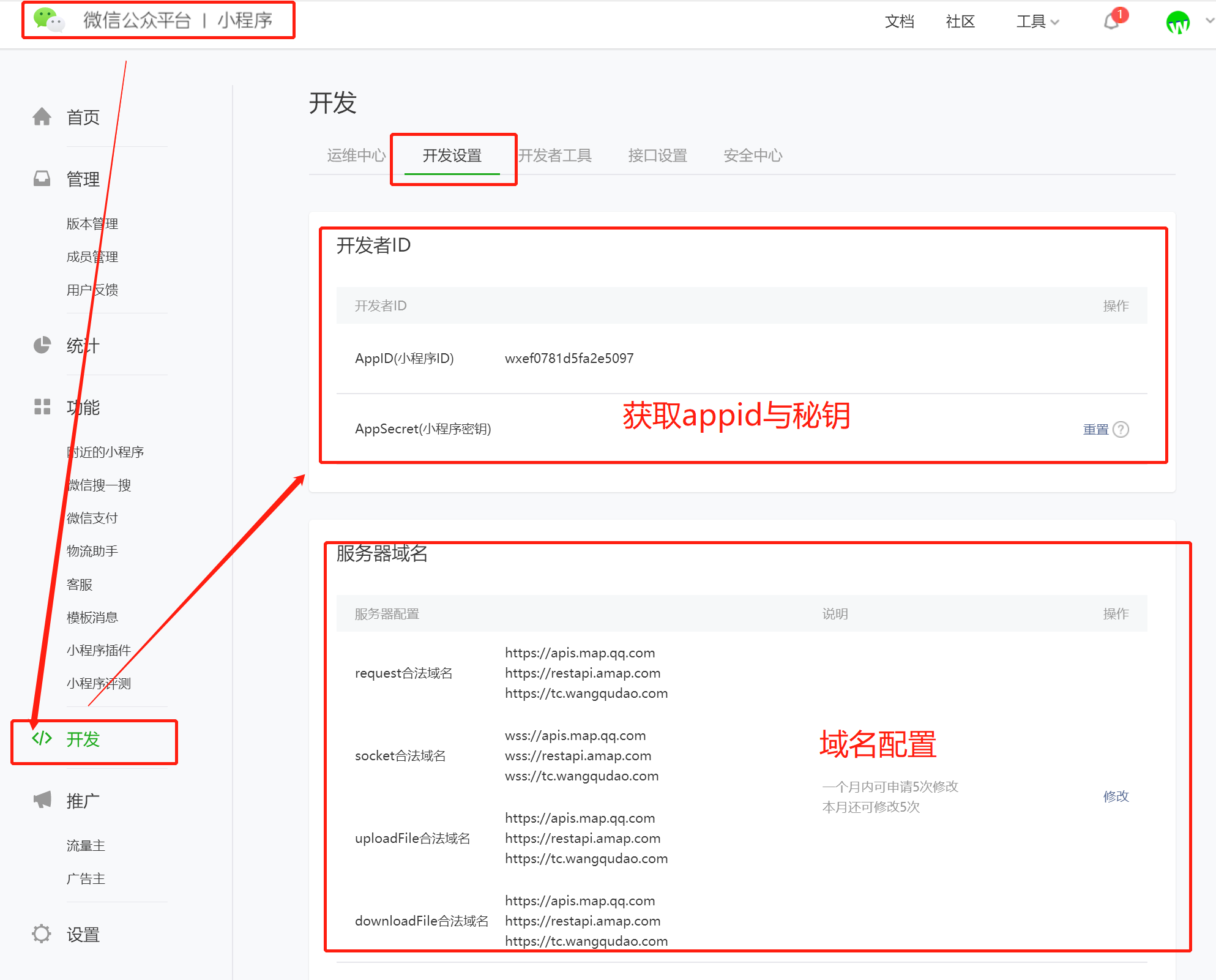Click the WeChat logo icon
This screenshot has width=1216, height=980.
(49, 20)
